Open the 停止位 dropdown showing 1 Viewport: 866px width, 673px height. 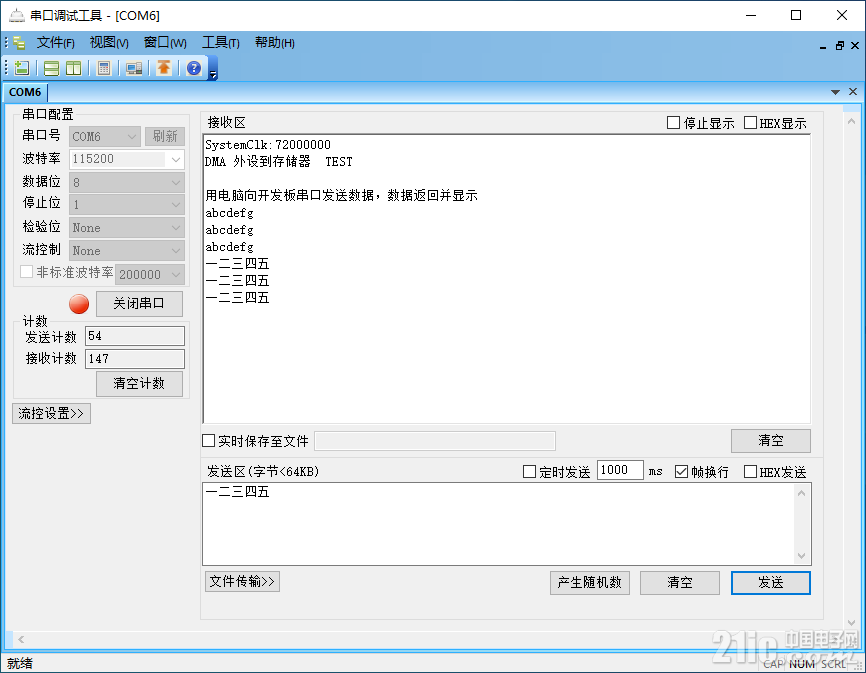coord(126,205)
